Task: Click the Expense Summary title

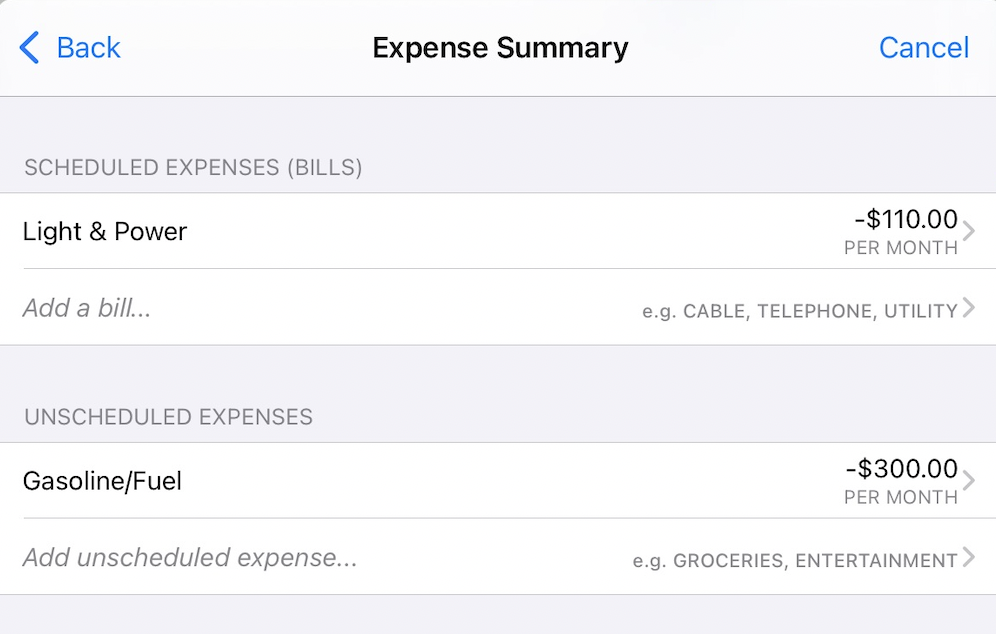Action: [x=500, y=48]
